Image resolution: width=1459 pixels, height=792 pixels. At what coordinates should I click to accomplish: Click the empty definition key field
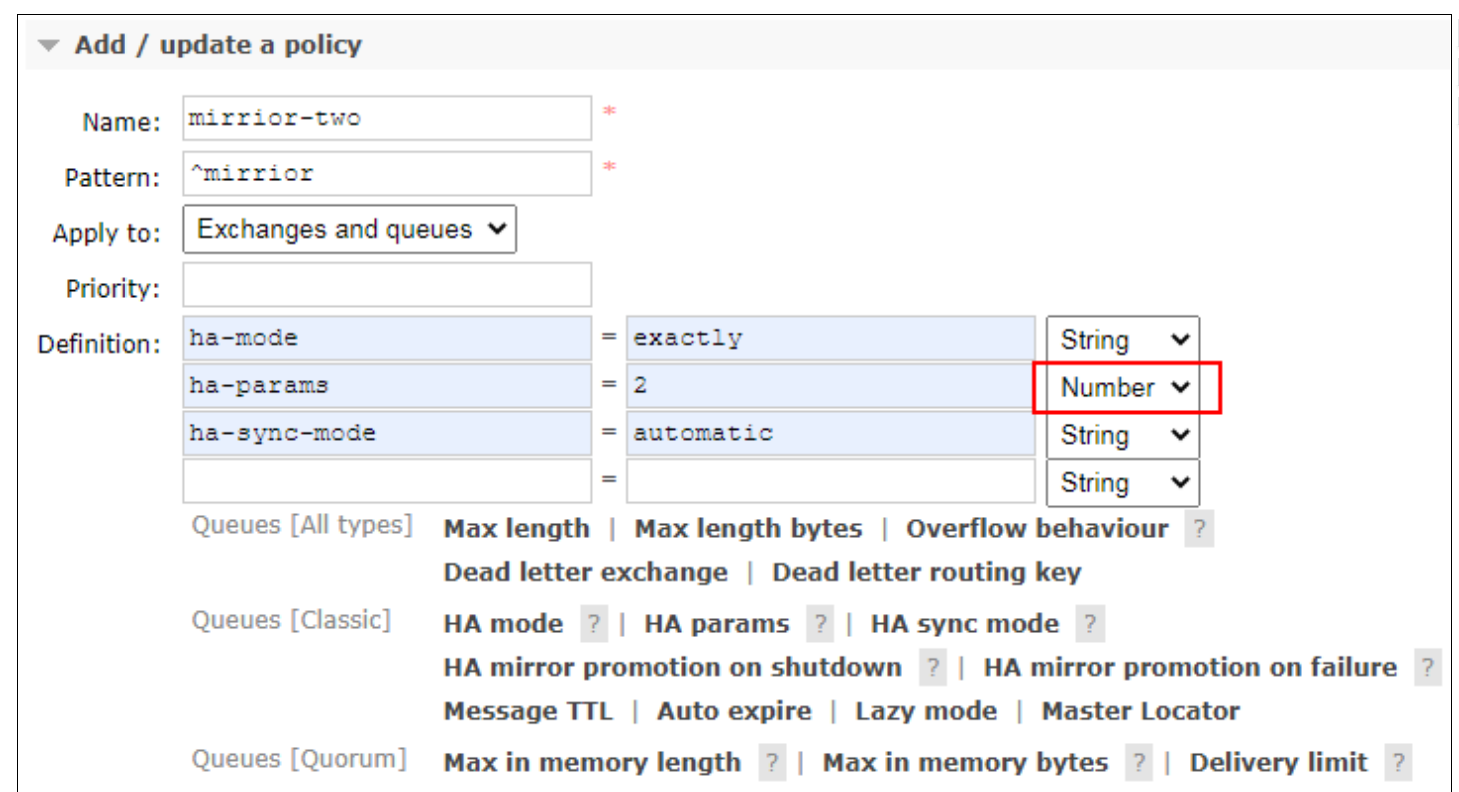387,481
